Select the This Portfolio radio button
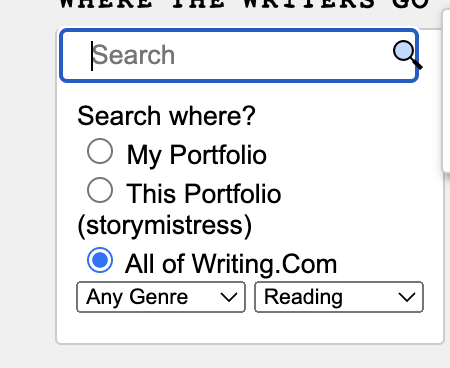The image size is (450, 368). click(x=100, y=190)
